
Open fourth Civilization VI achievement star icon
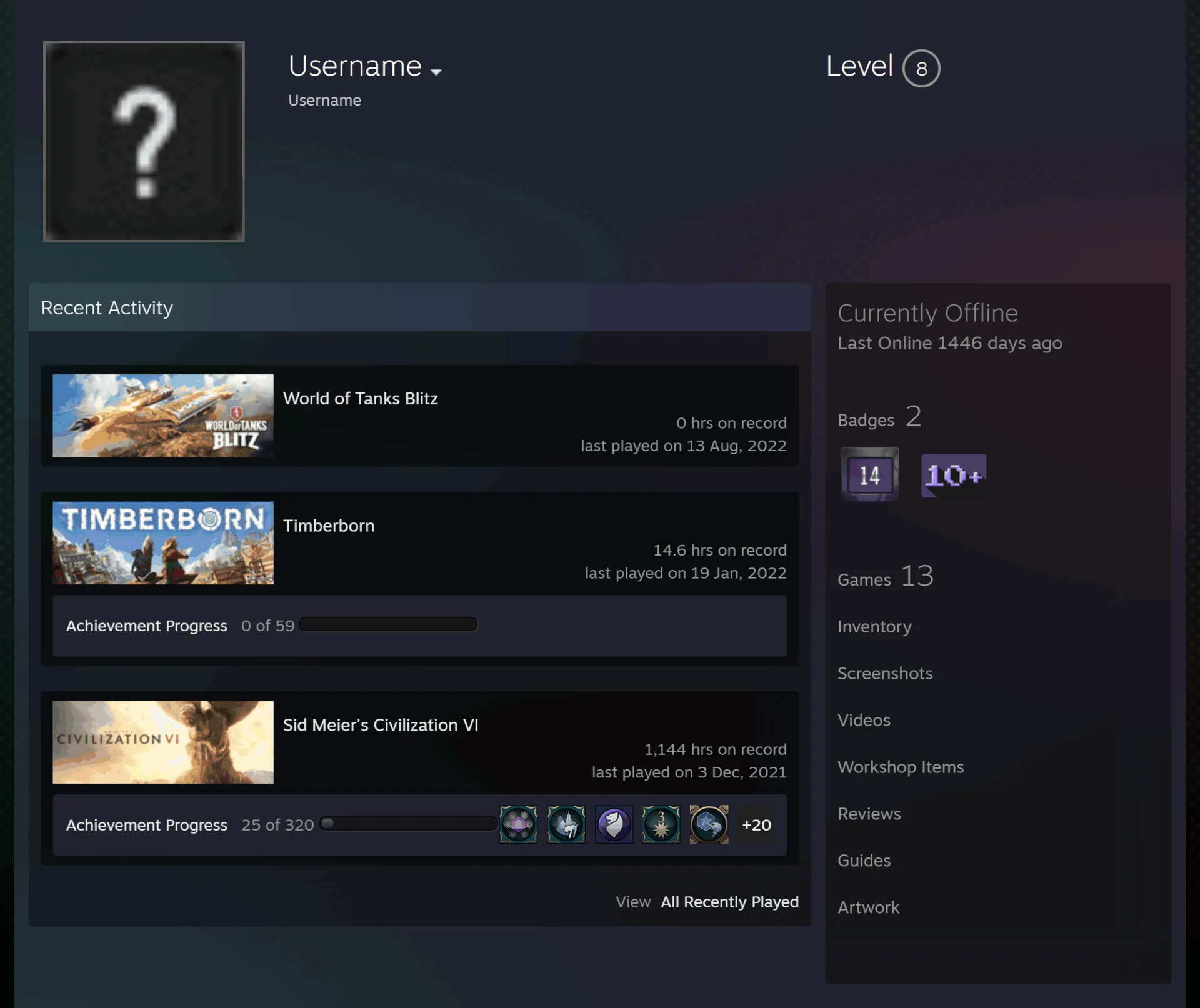661,824
